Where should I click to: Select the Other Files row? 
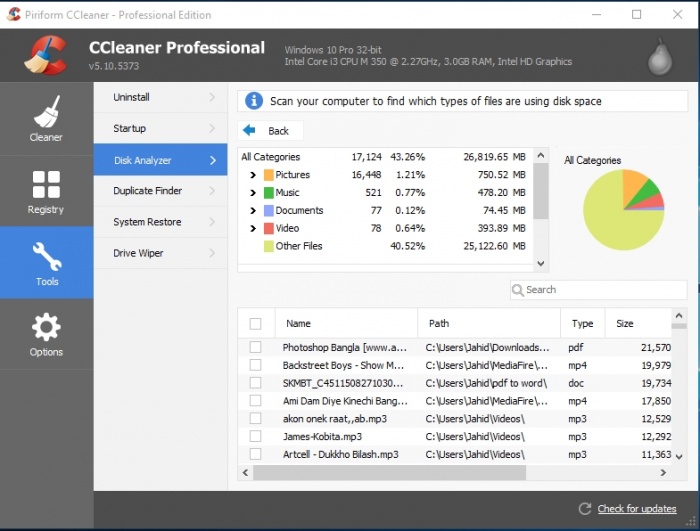386,246
